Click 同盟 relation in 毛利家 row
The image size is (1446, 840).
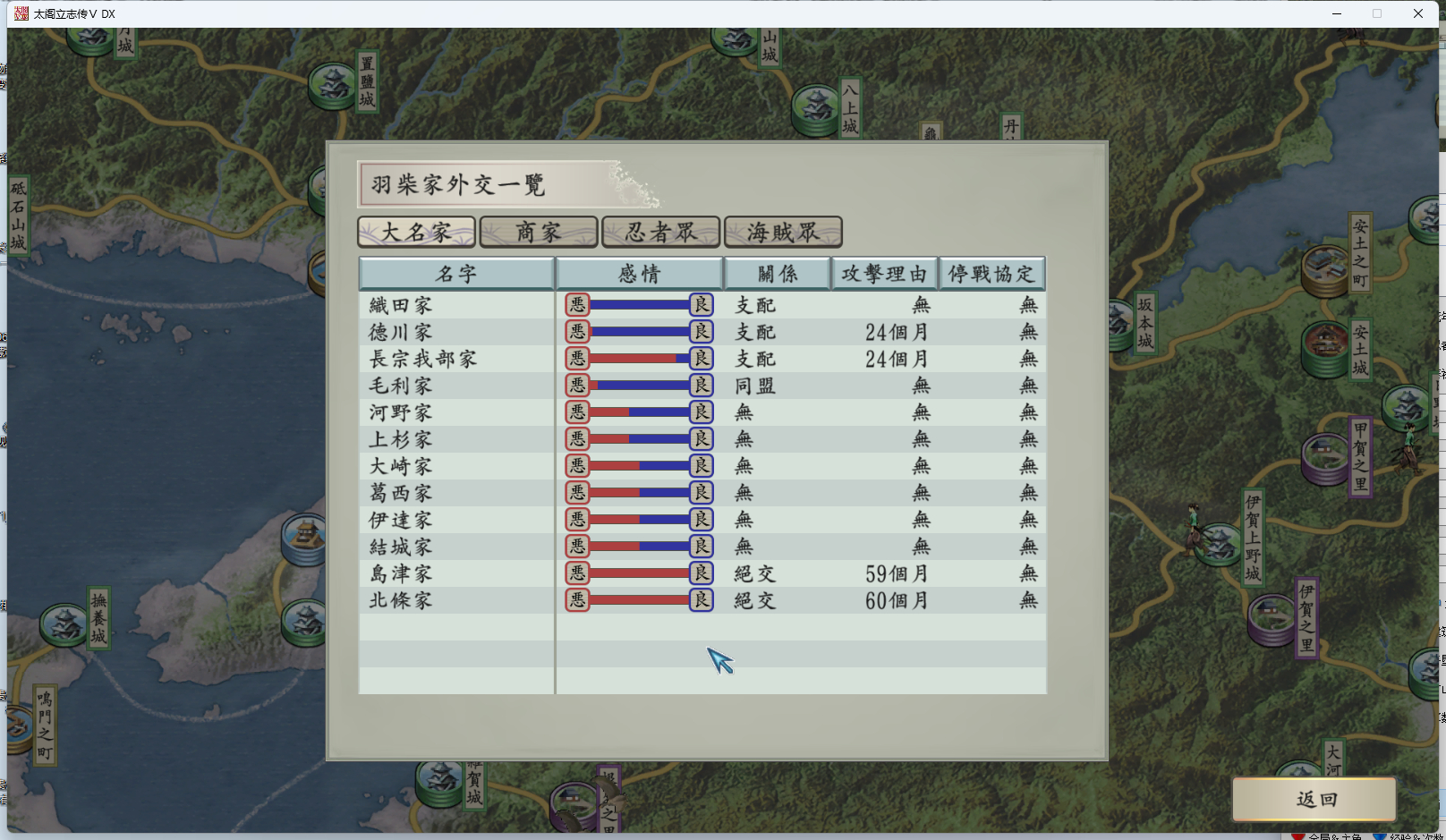point(755,386)
